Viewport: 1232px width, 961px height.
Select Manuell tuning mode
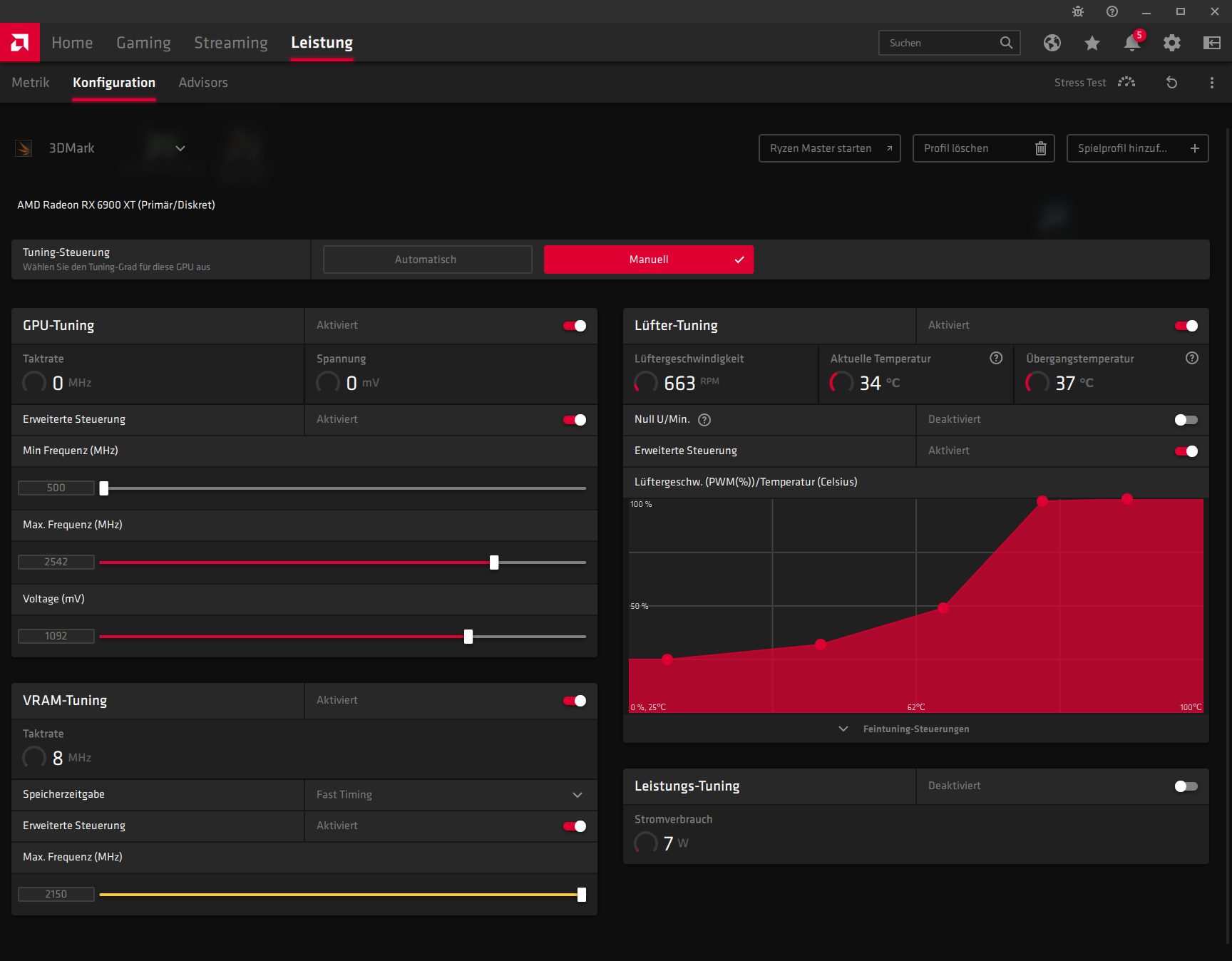point(649,259)
